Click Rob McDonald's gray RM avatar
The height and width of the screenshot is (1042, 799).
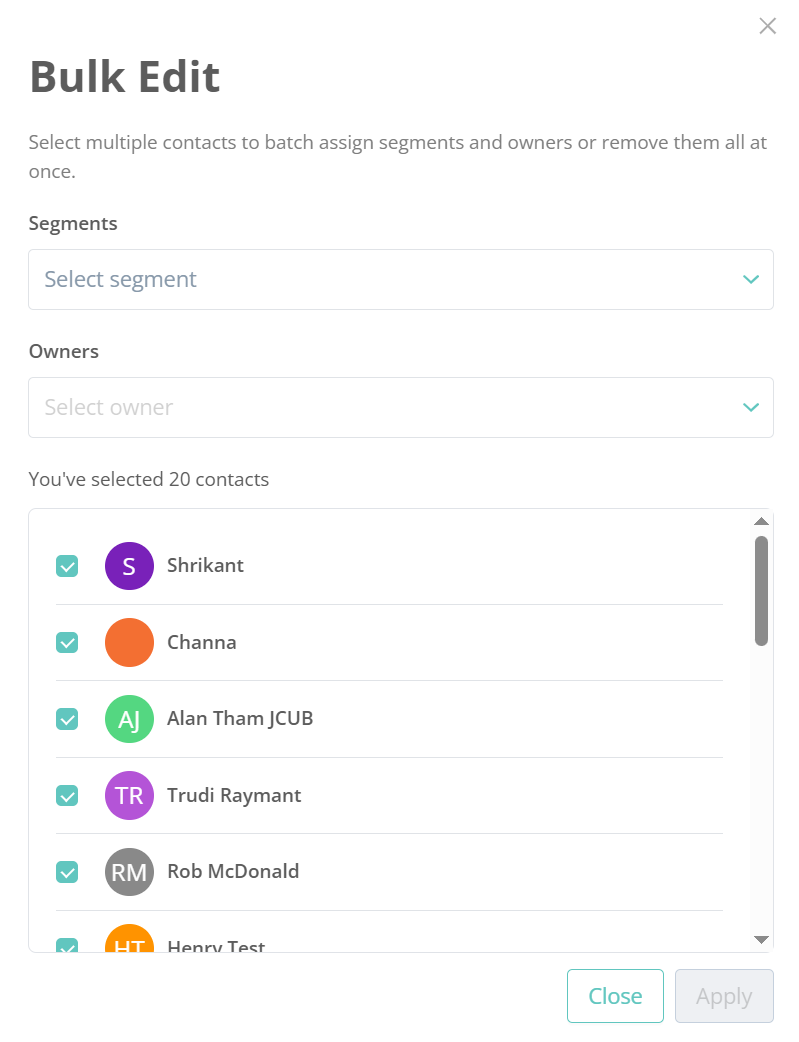pyautogui.click(x=129, y=872)
